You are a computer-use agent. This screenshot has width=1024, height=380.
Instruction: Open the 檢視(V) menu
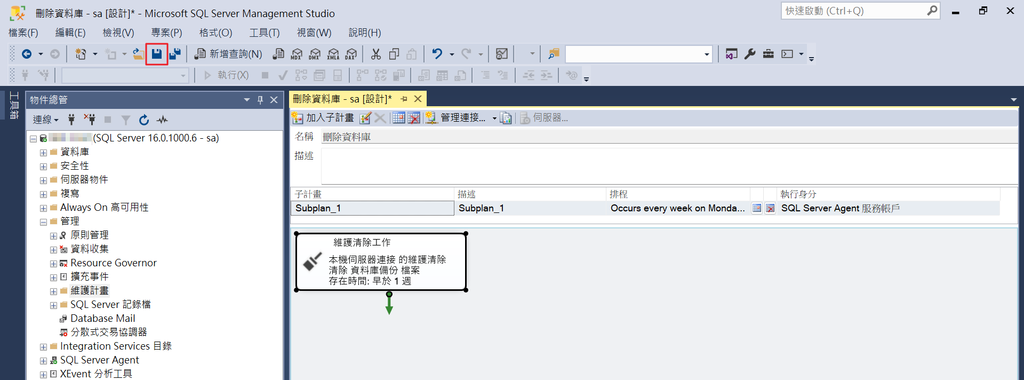(x=118, y=33)
